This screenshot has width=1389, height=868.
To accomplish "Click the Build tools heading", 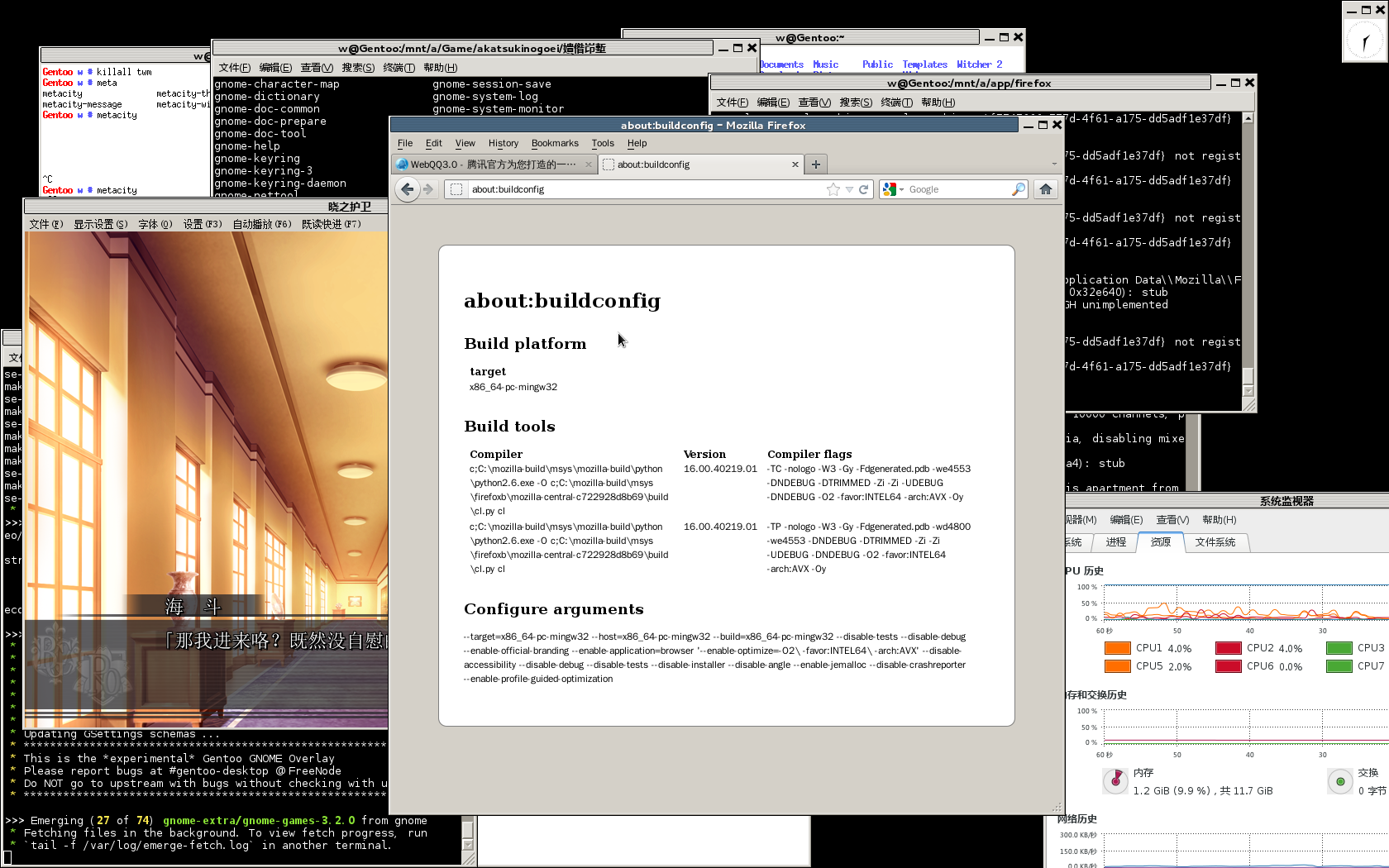I will click(x=510, y=427).
